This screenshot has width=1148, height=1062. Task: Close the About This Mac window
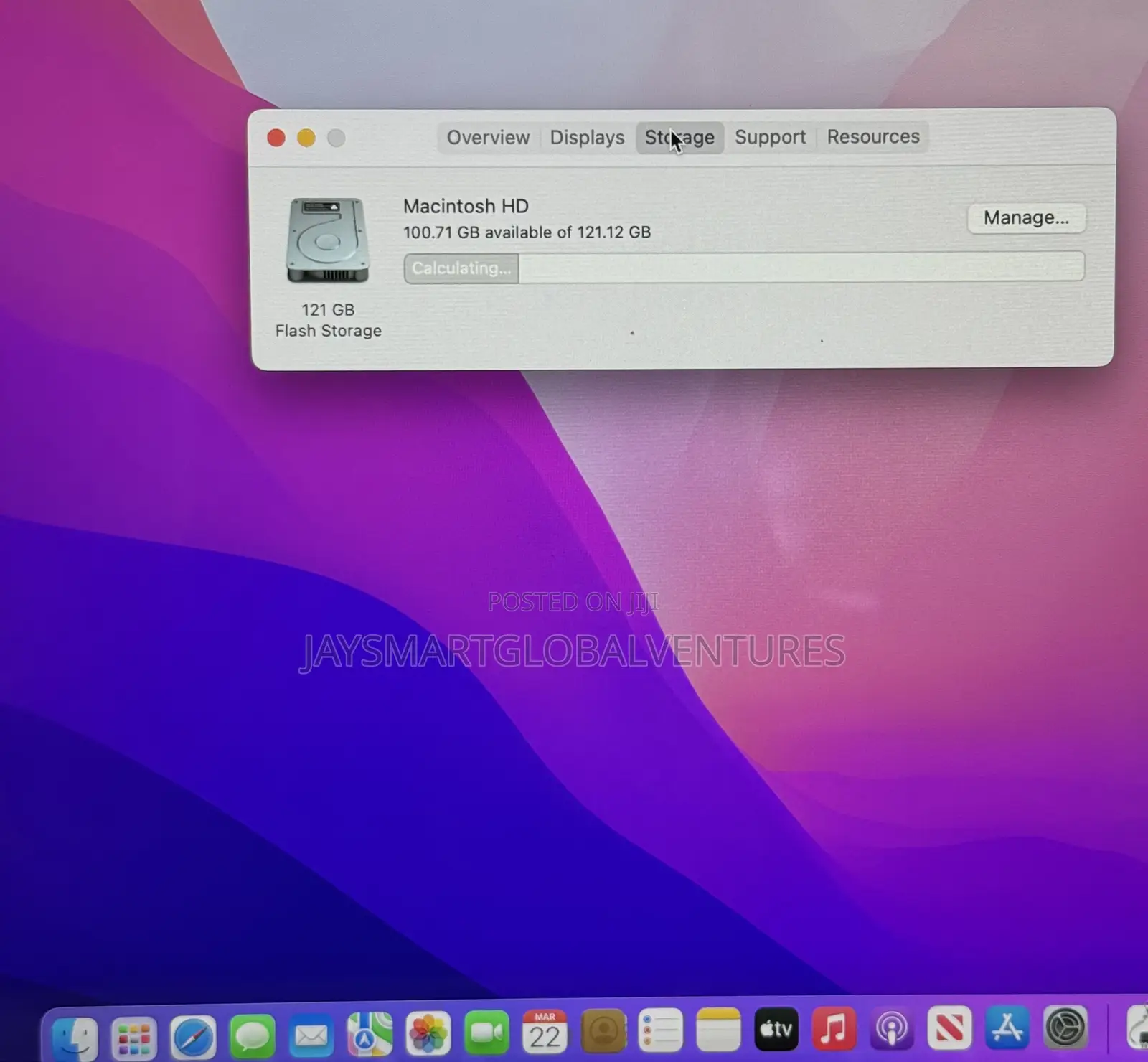[276, 138]
